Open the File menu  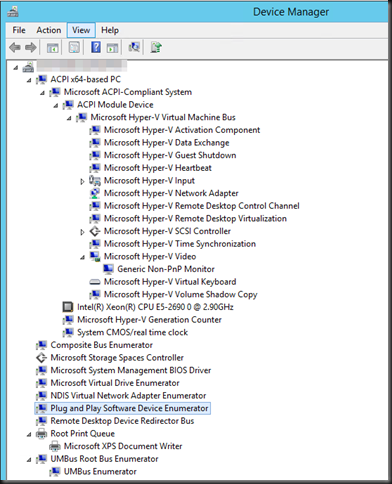coord(19,30)
